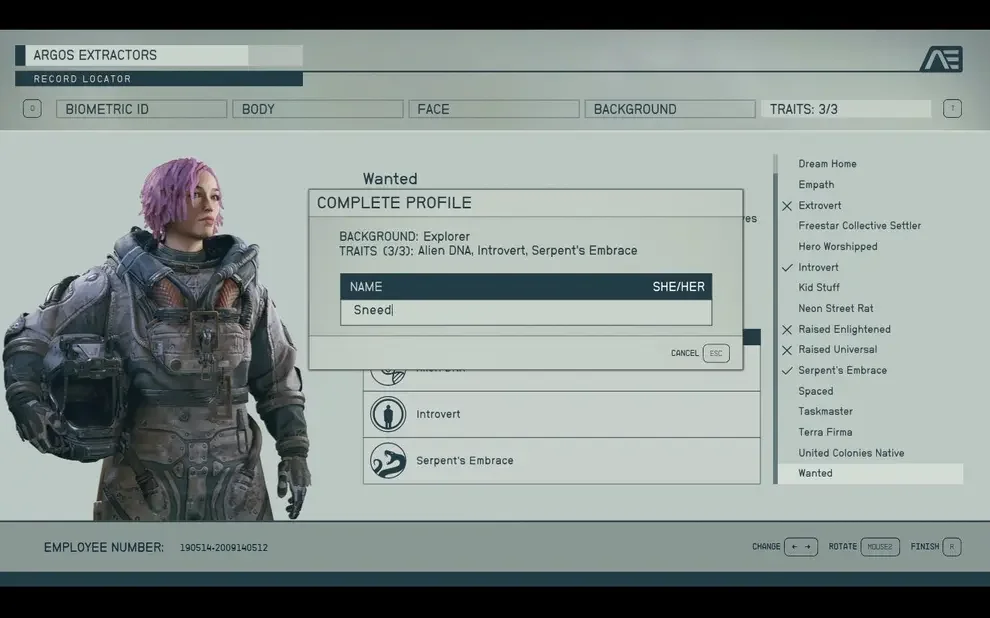Open the Background tab
Image resolution: width=990 pixels, height=618 pixels.
669,109
